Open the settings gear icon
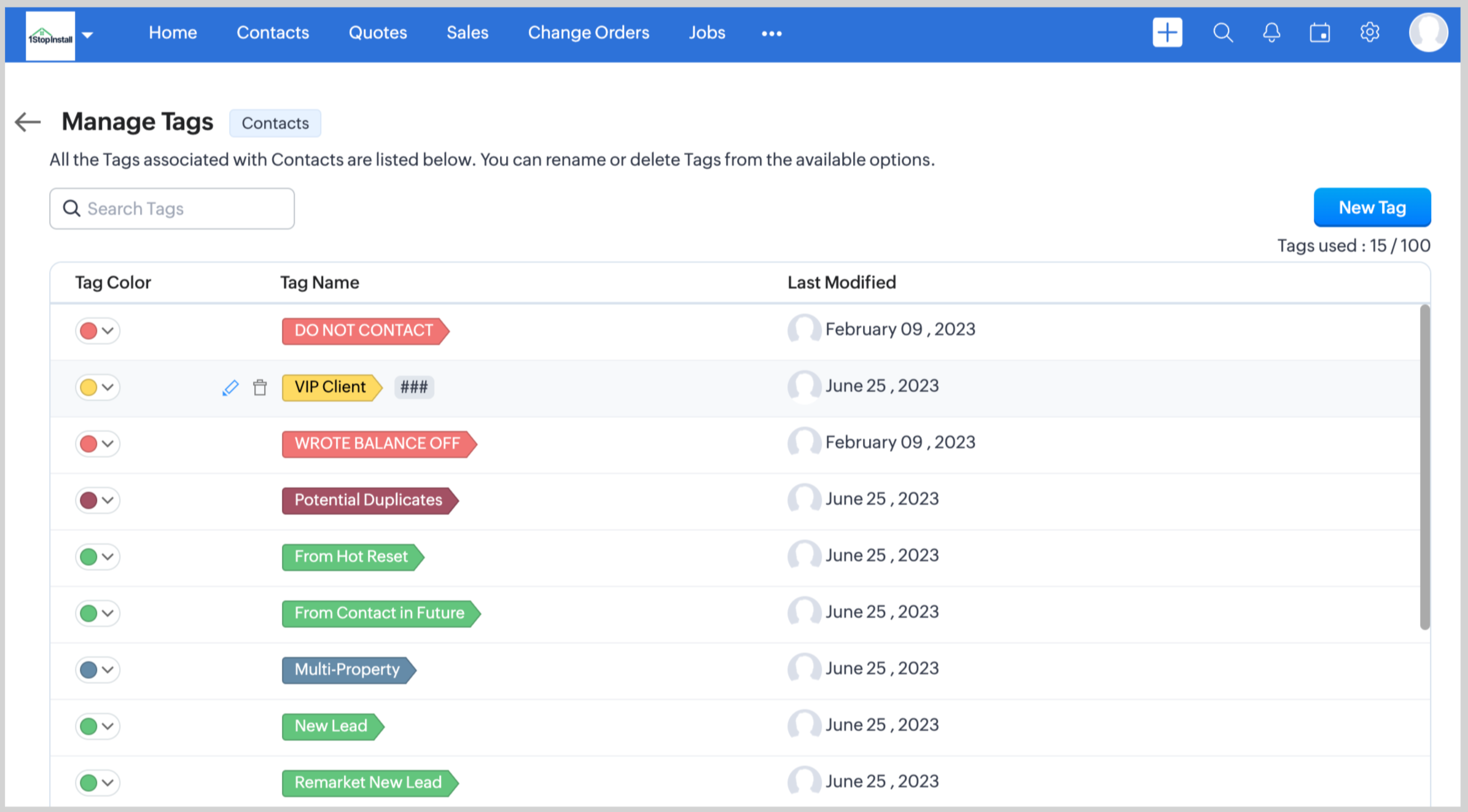The image size is (1468, 812). [x=1370, y=33]
